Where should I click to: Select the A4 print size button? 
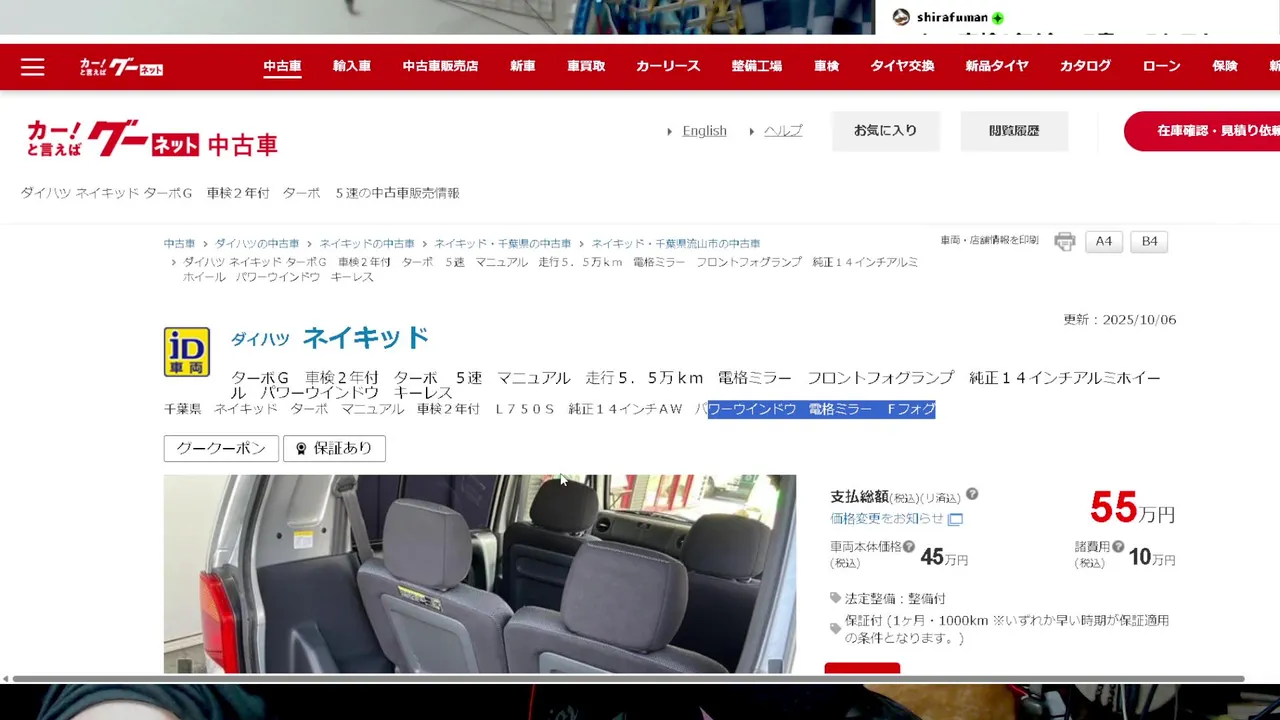[x=1104, y=242]
